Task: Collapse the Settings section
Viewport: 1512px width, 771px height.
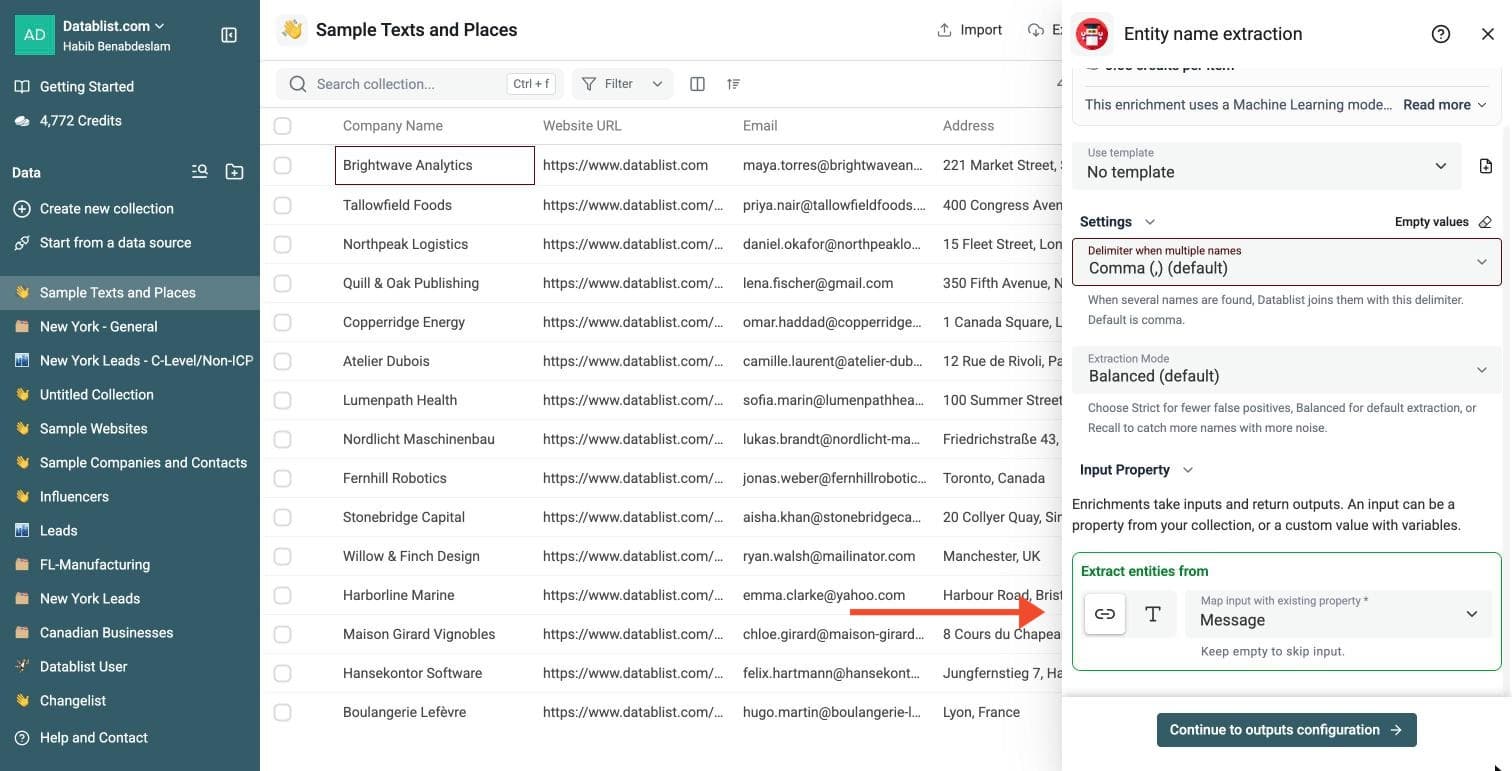Action: [1118, 222]
